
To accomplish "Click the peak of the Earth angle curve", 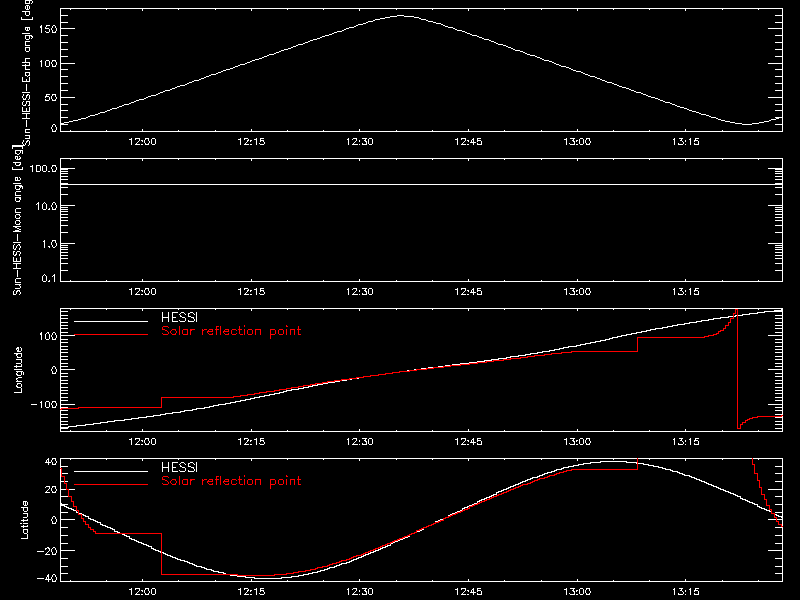I will click(401, 16).
